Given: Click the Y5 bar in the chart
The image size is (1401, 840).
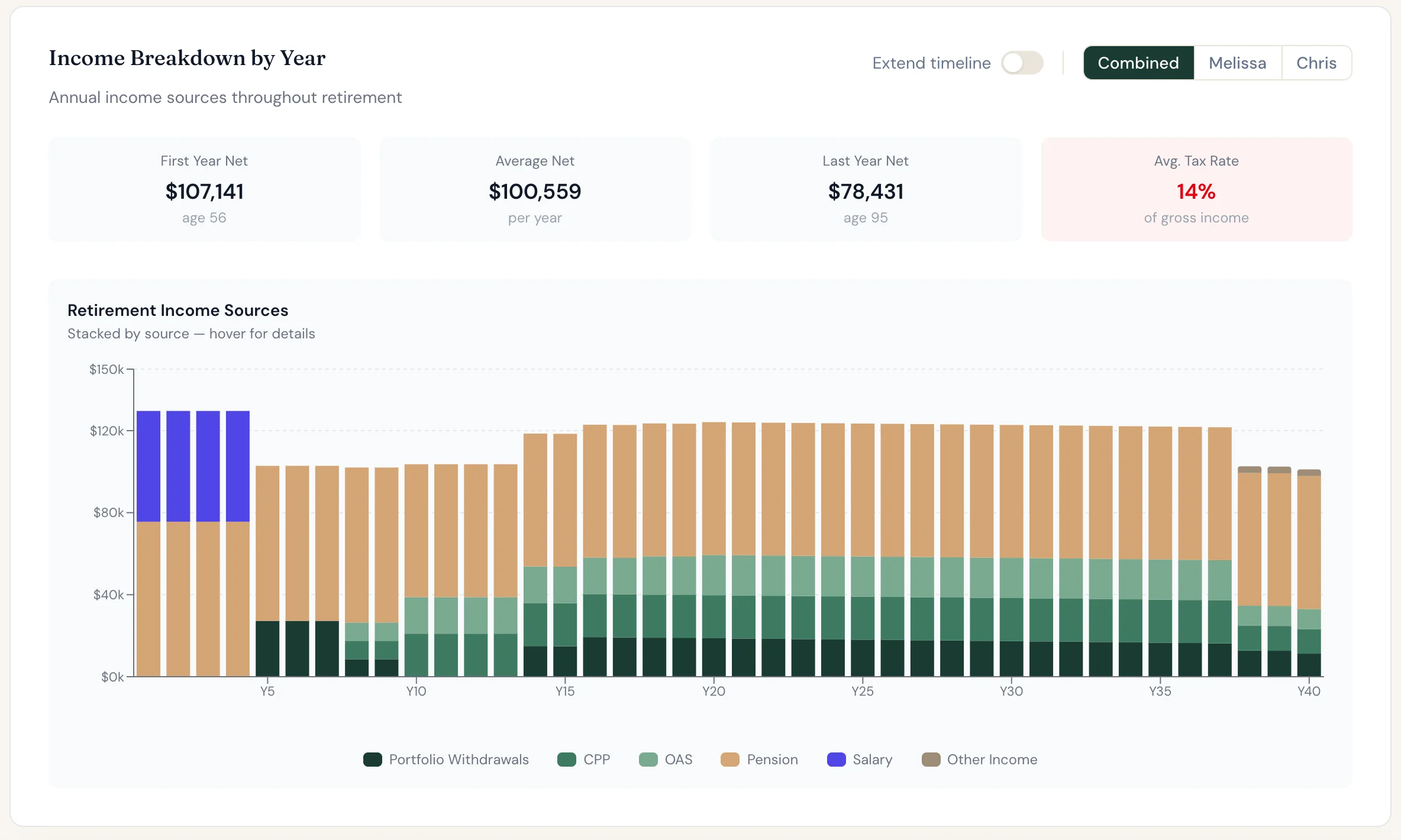Looking at the screenshot, I should click(x=267, y=571).
